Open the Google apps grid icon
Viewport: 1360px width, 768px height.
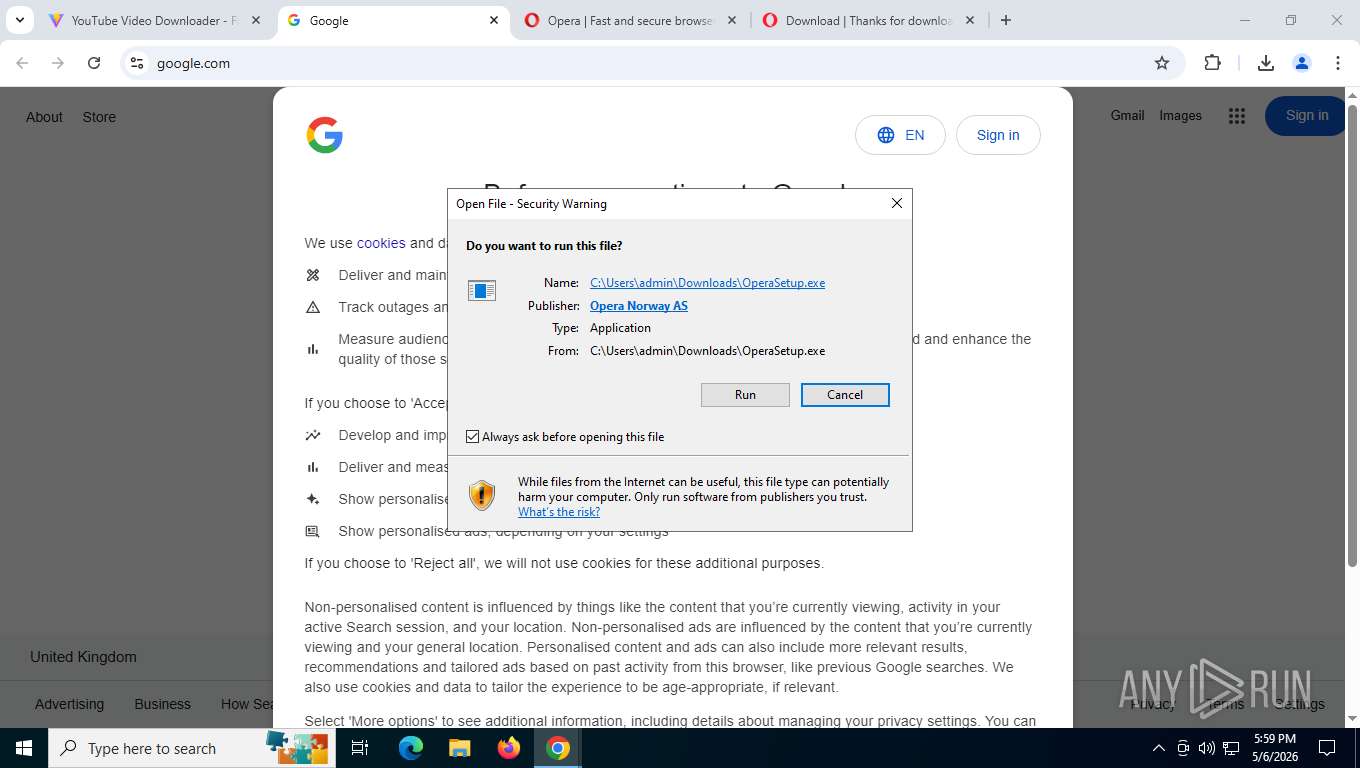pyautogui.click(x=1237, y=116)
